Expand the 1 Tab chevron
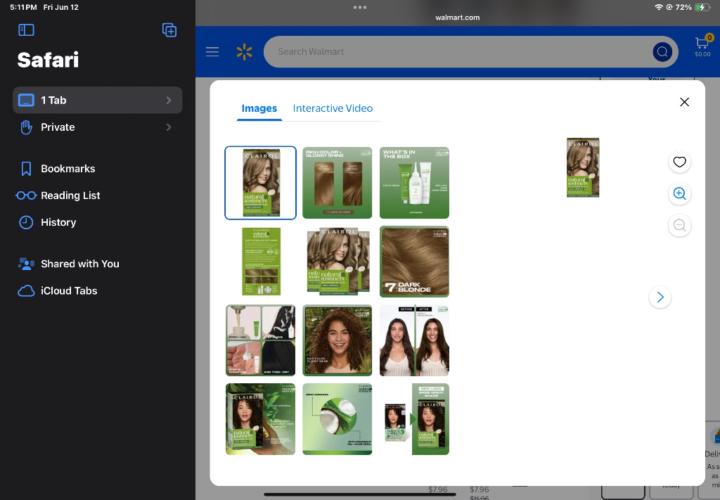 169,100
